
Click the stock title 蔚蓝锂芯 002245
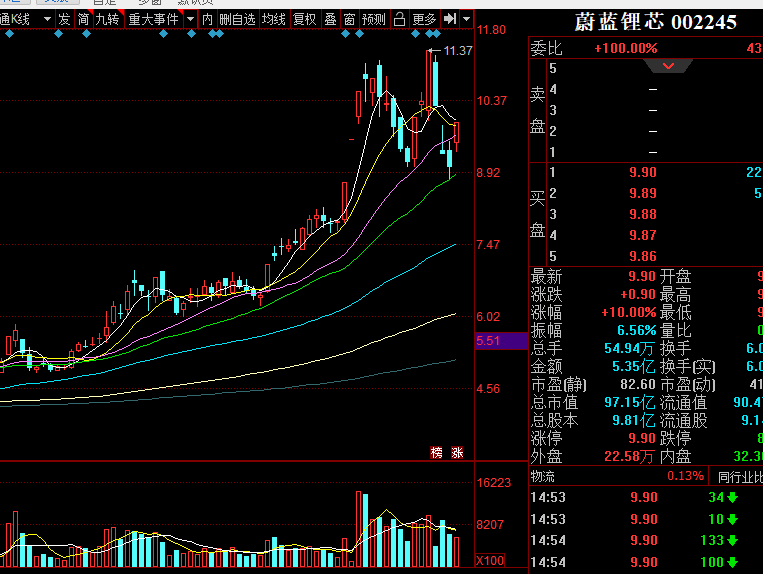(655, 22)
